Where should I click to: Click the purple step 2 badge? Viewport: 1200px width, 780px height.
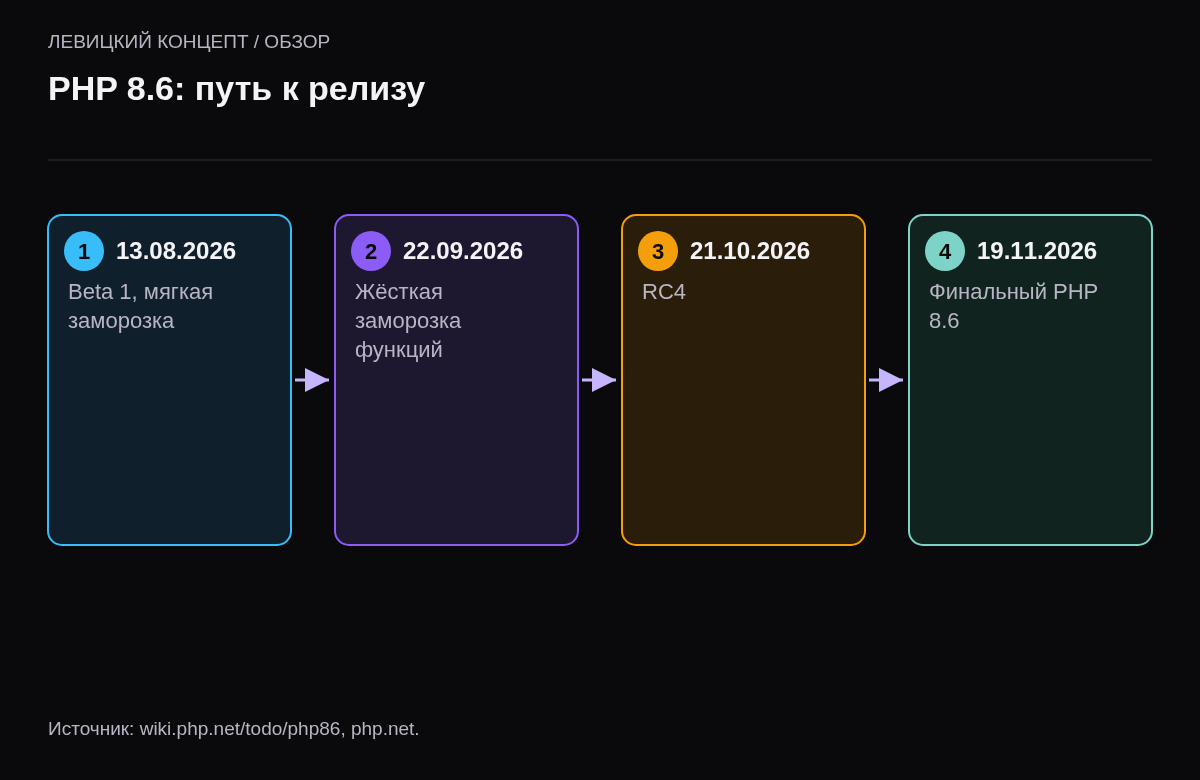tap(371, 251)
